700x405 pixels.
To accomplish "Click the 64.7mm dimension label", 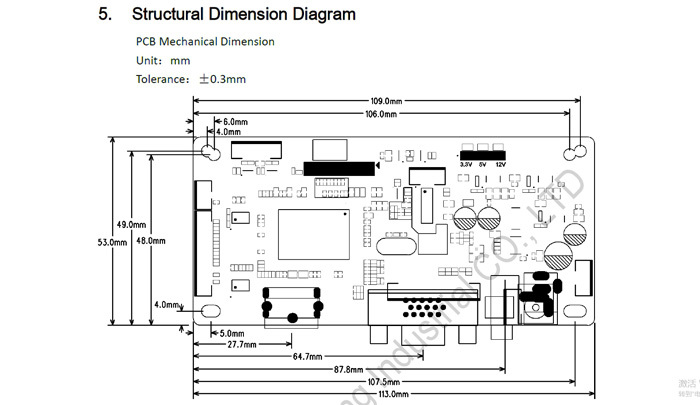I will (308, 357).
